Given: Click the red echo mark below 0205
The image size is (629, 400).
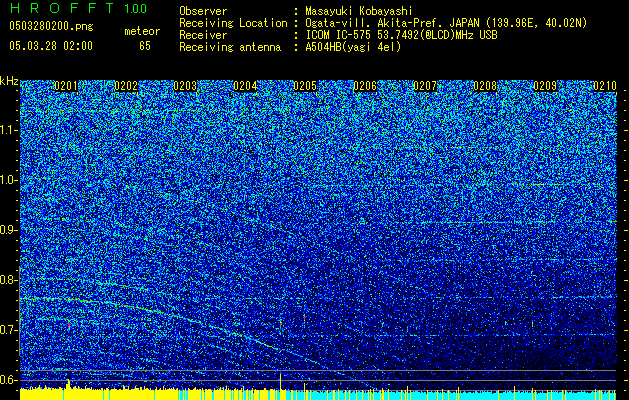Looking at the screenshot, I should tap(304, 318).
